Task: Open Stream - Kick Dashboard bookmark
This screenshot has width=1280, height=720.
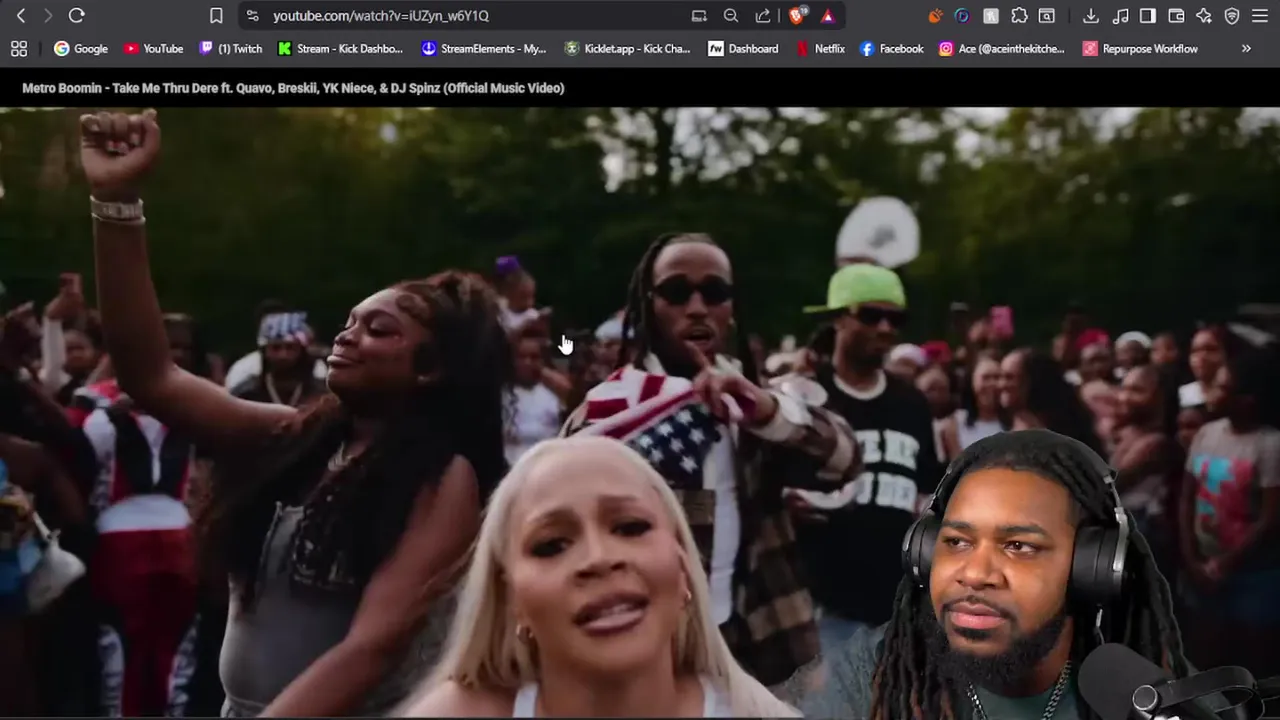Action: [x=340, y=48]
